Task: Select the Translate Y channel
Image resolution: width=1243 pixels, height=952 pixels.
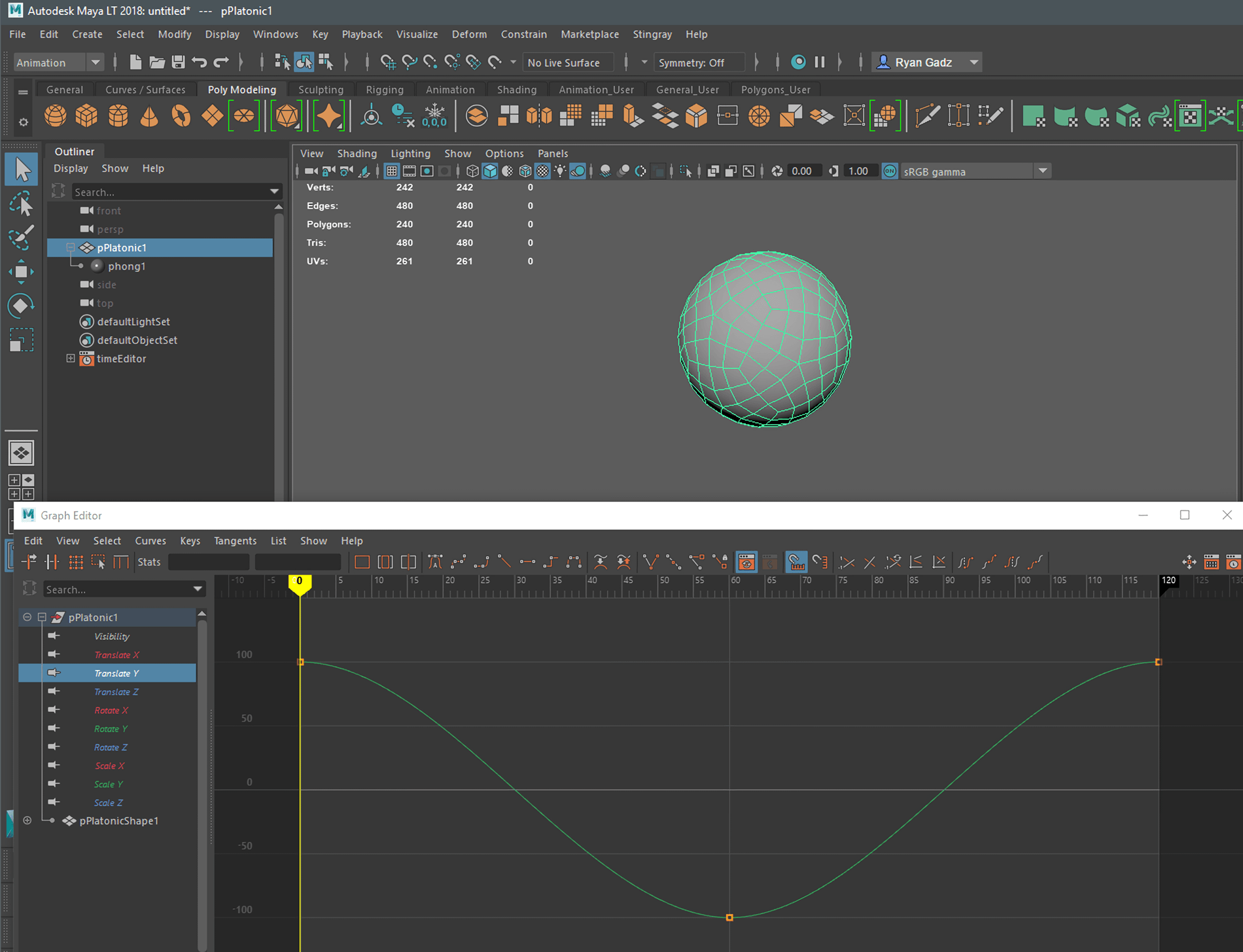Action: click(x=107, y=673)
